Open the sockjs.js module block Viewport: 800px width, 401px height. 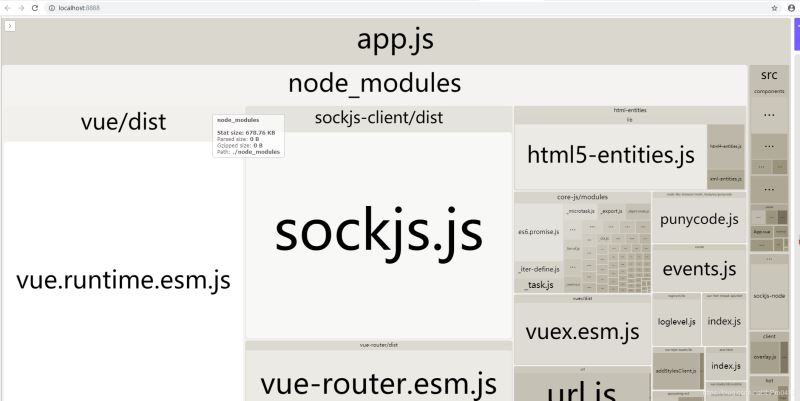point(379,235)
